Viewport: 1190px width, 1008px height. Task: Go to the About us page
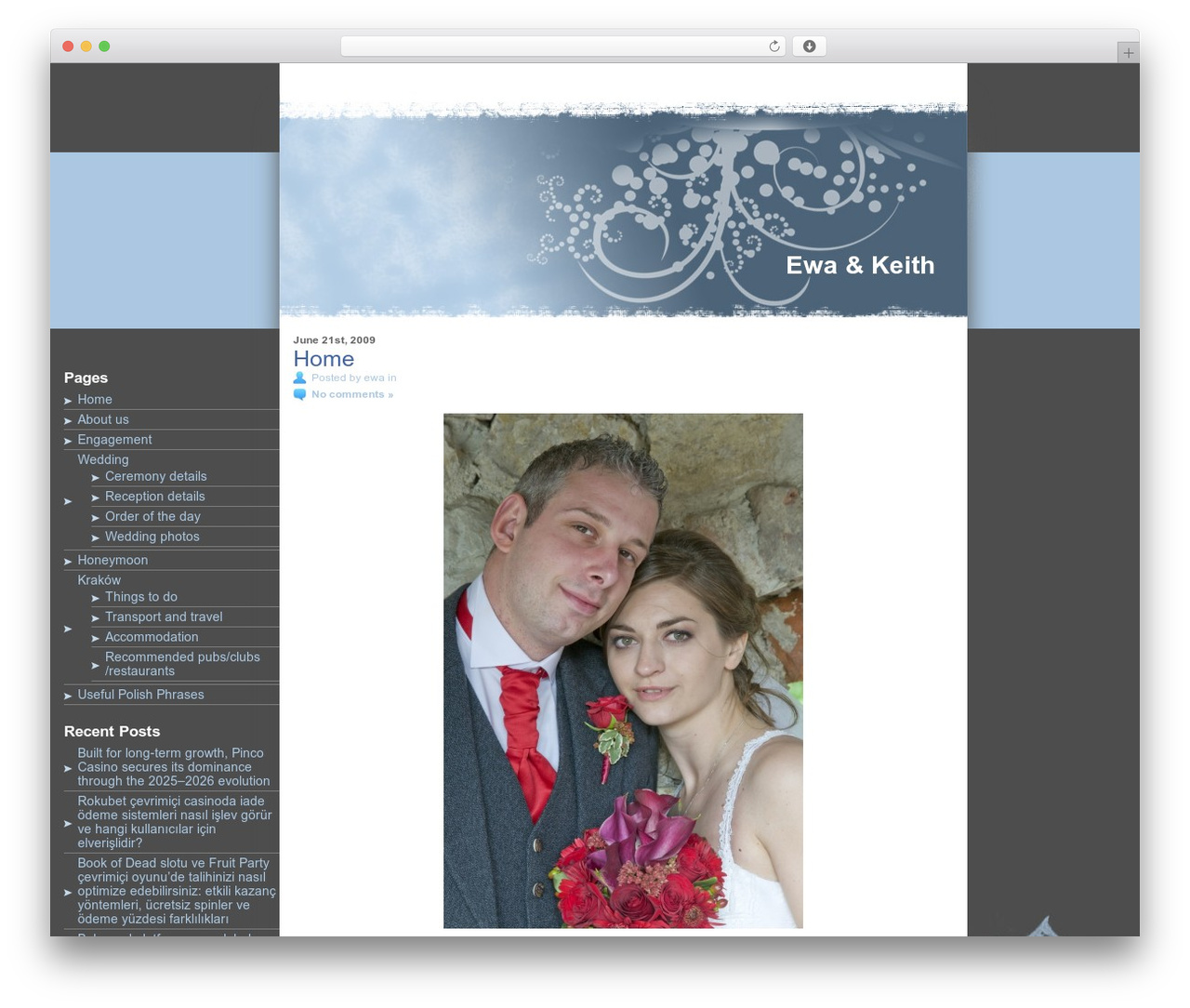pyautogui.click(x=103, y=419)
